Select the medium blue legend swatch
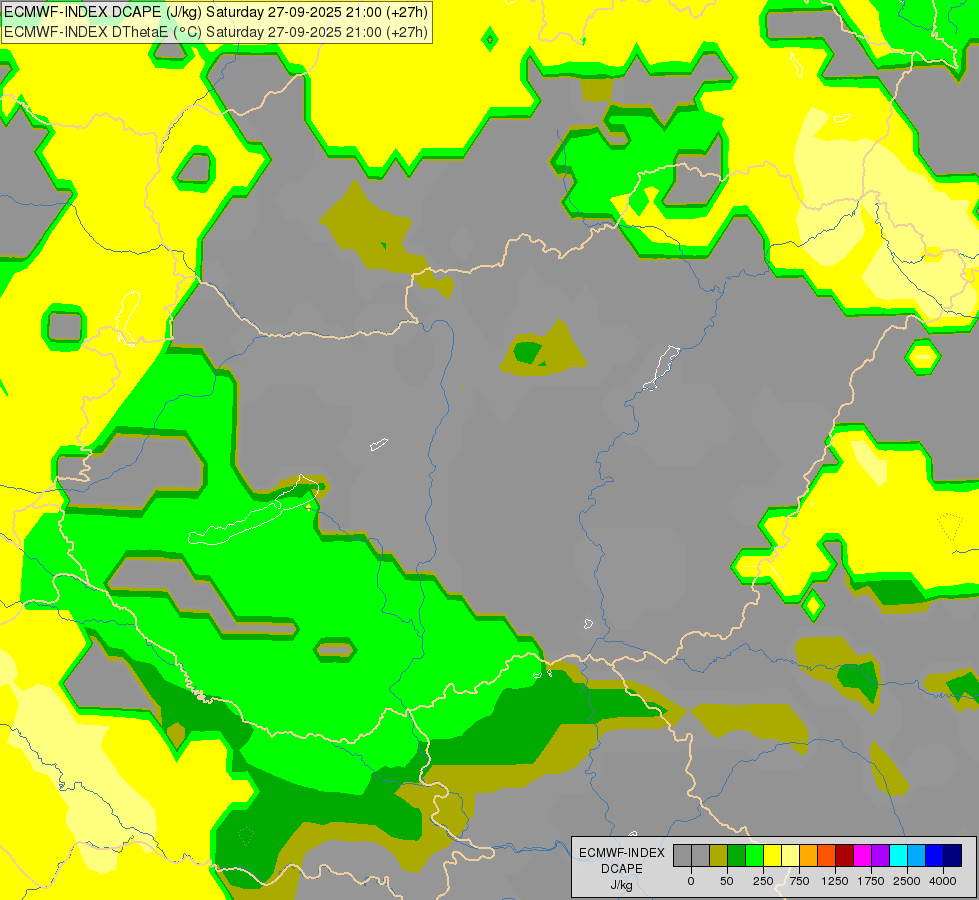The image size is (979, 900). pyautogui.click(x=935, y=855)
